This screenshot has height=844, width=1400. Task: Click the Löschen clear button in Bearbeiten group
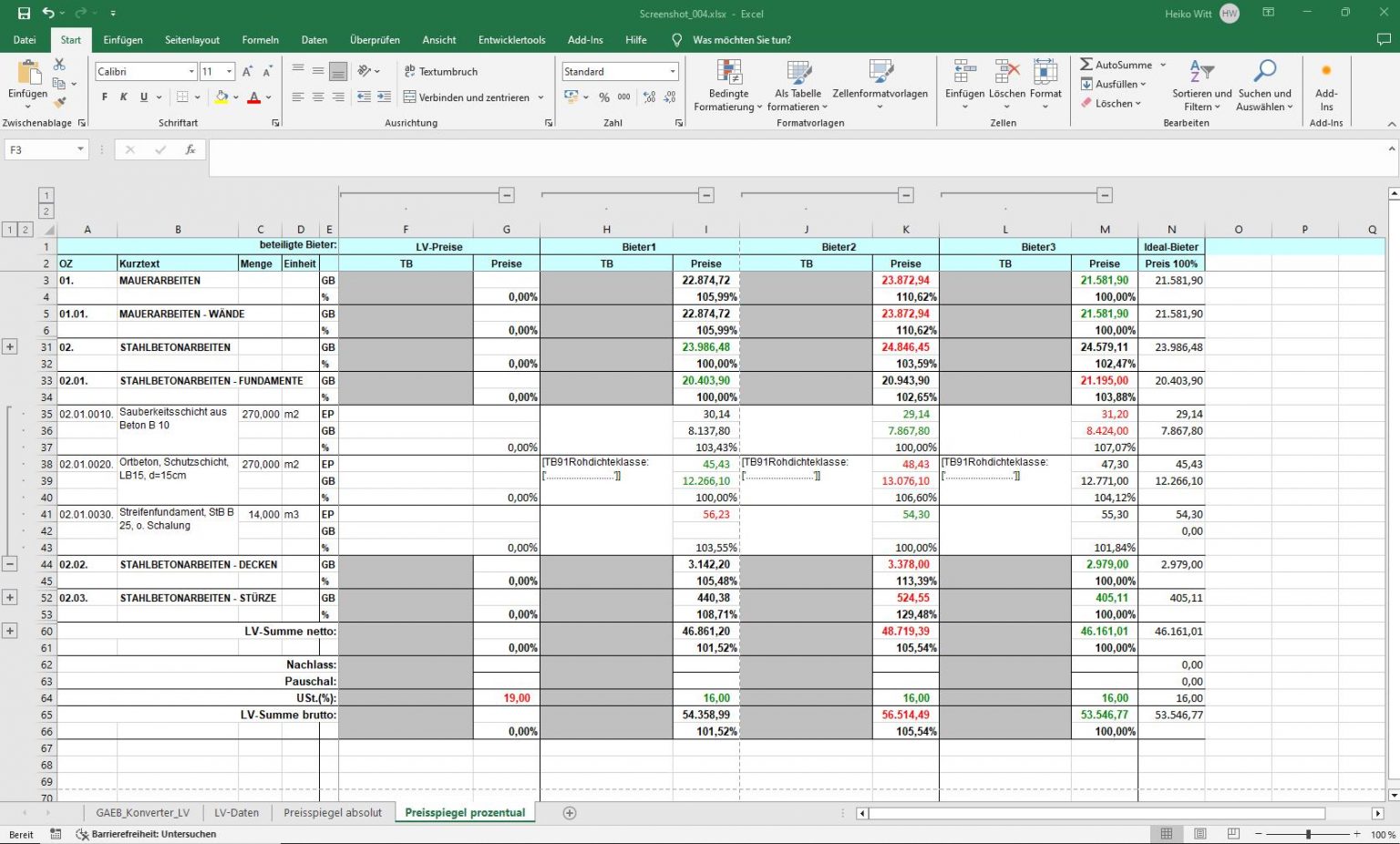tap(1111, 103)
